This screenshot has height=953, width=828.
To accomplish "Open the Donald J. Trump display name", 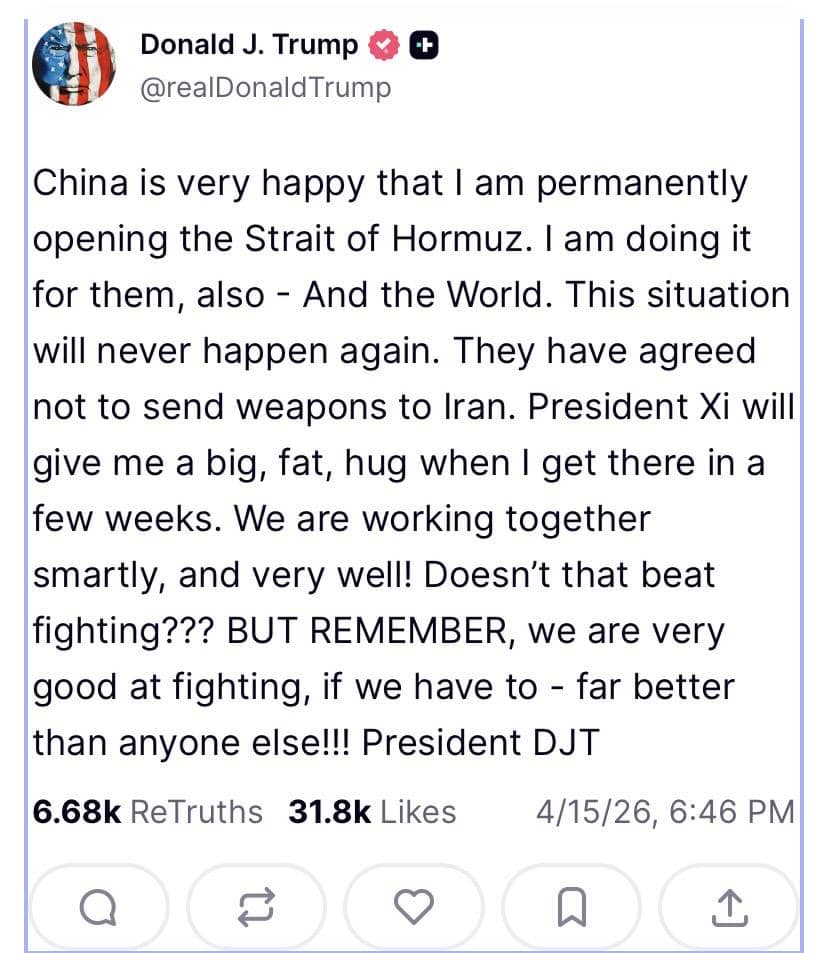I will tap(248, 45).
